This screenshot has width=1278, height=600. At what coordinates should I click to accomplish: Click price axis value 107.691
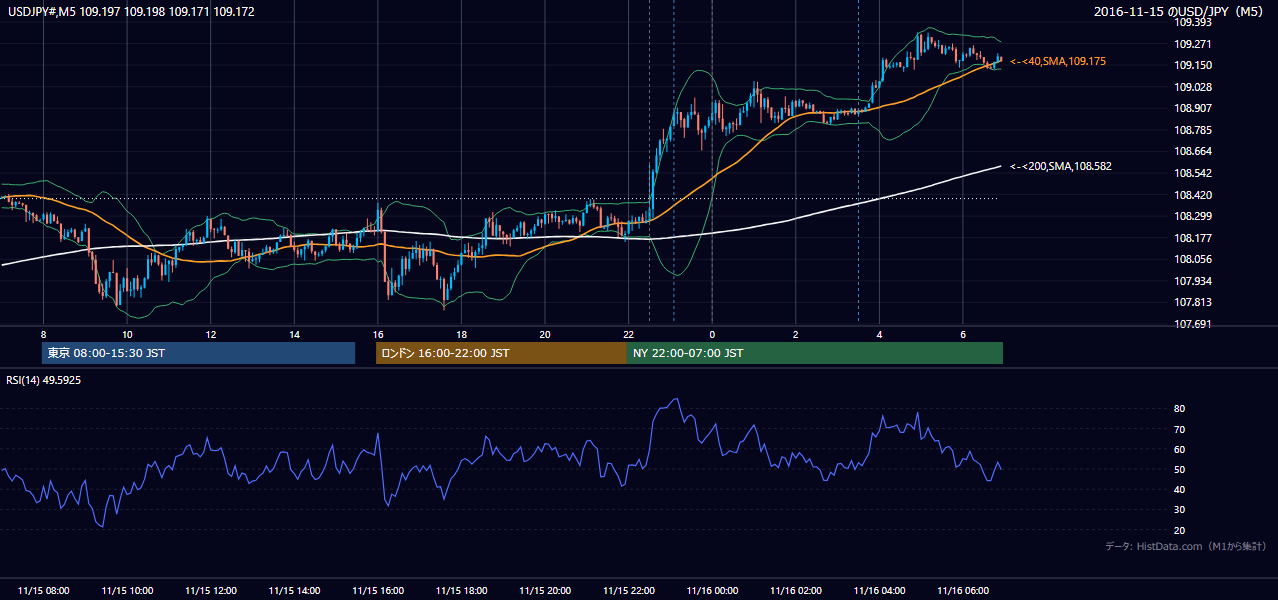point(1193,324)
